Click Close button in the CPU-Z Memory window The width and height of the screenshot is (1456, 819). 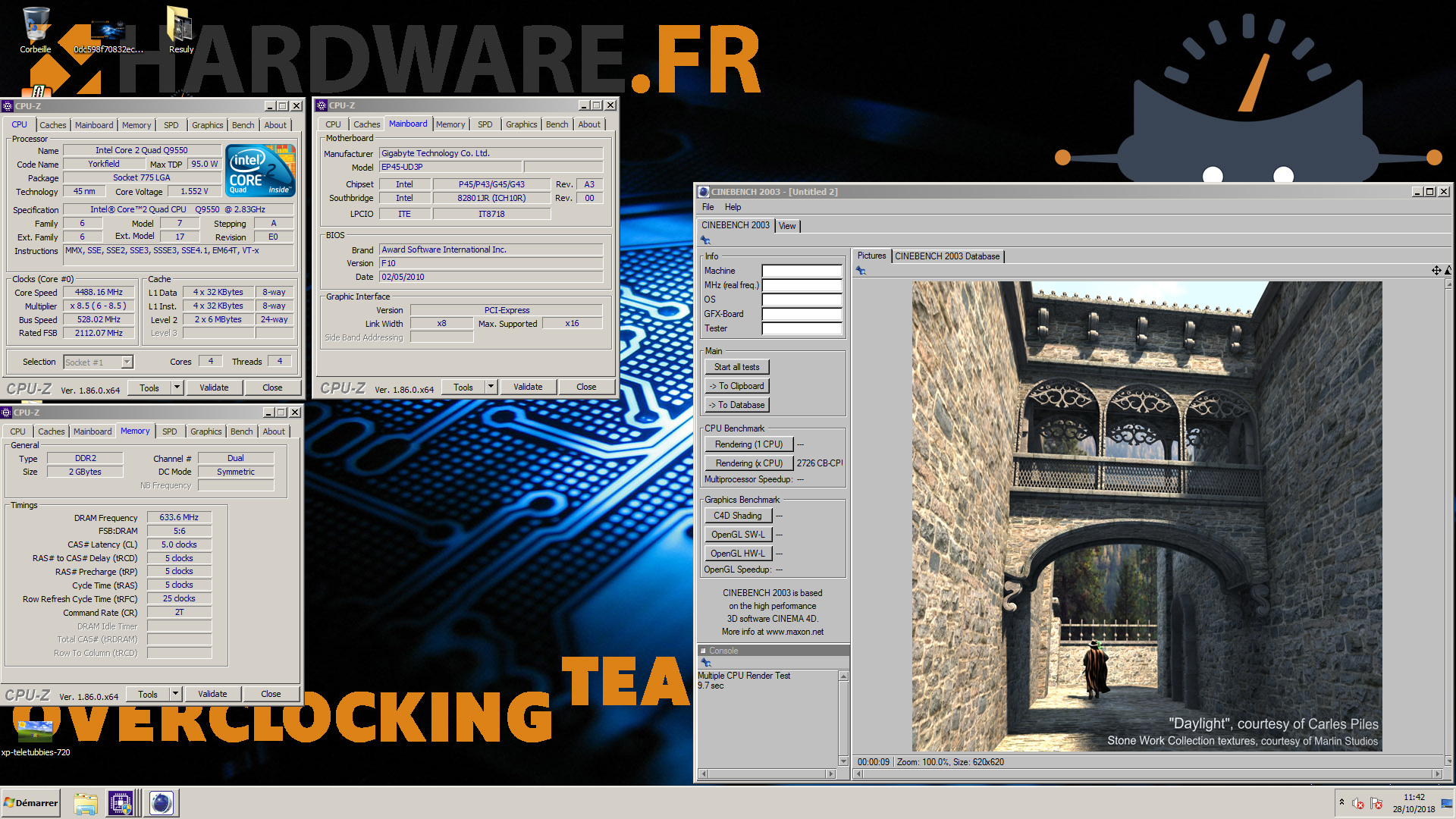click(x=271, y=694)
